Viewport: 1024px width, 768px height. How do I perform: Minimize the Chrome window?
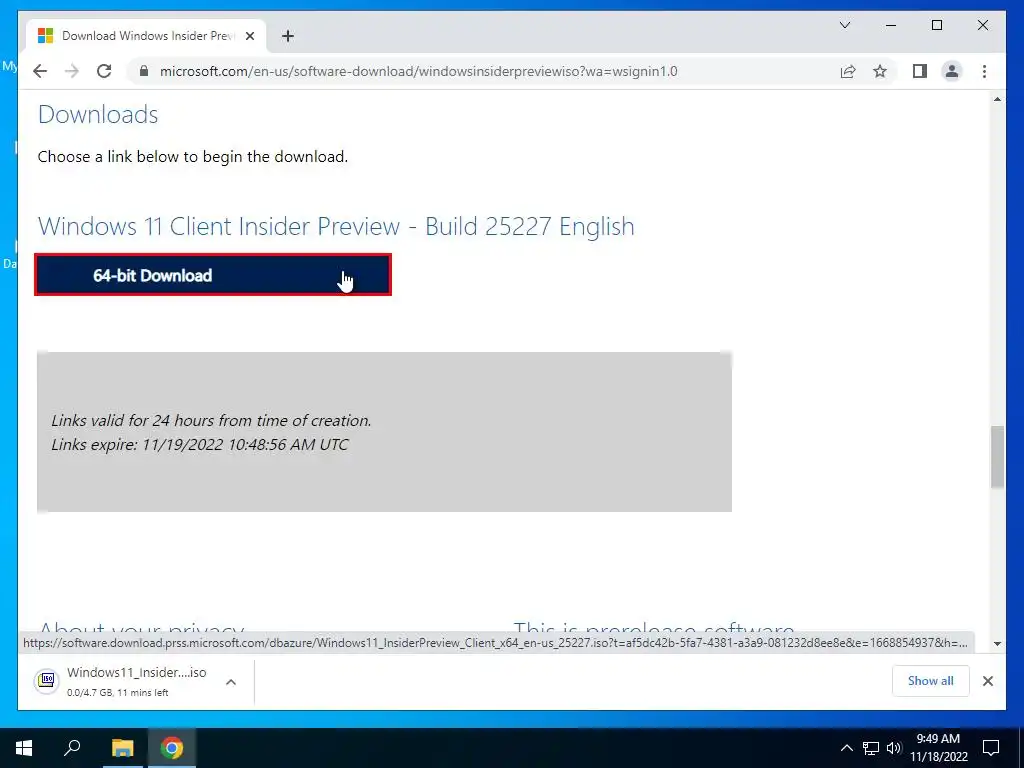click(x=891, y=25)
